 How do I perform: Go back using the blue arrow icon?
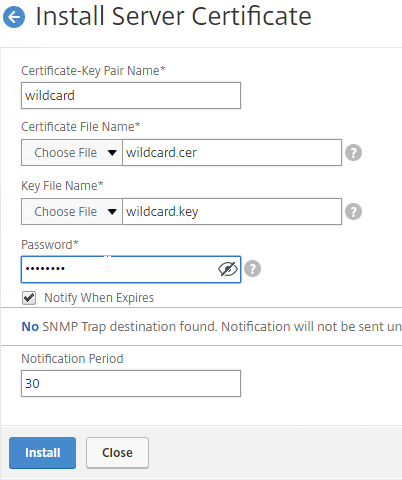click(14, 17)
